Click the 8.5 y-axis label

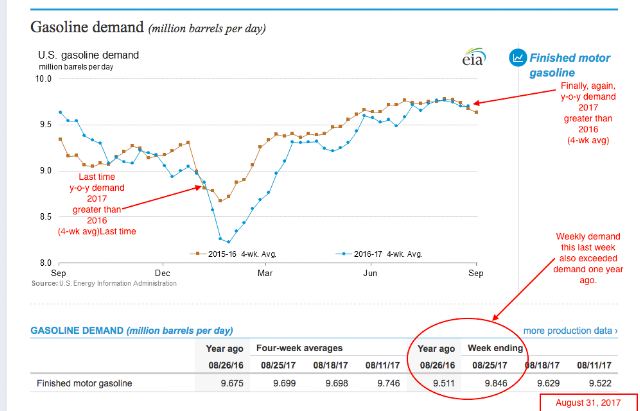[45, 217]
